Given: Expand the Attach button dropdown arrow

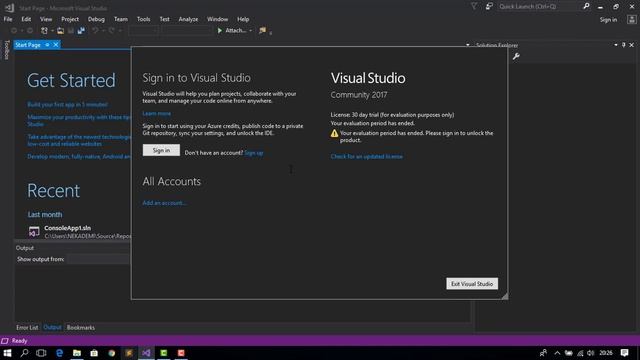Looking at the screenshot, I should (x=250, y=31).
